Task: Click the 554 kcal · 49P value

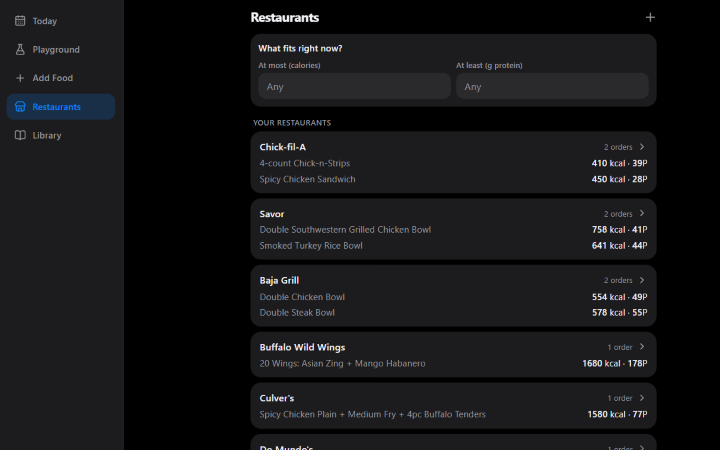Action: pos(619,297)
